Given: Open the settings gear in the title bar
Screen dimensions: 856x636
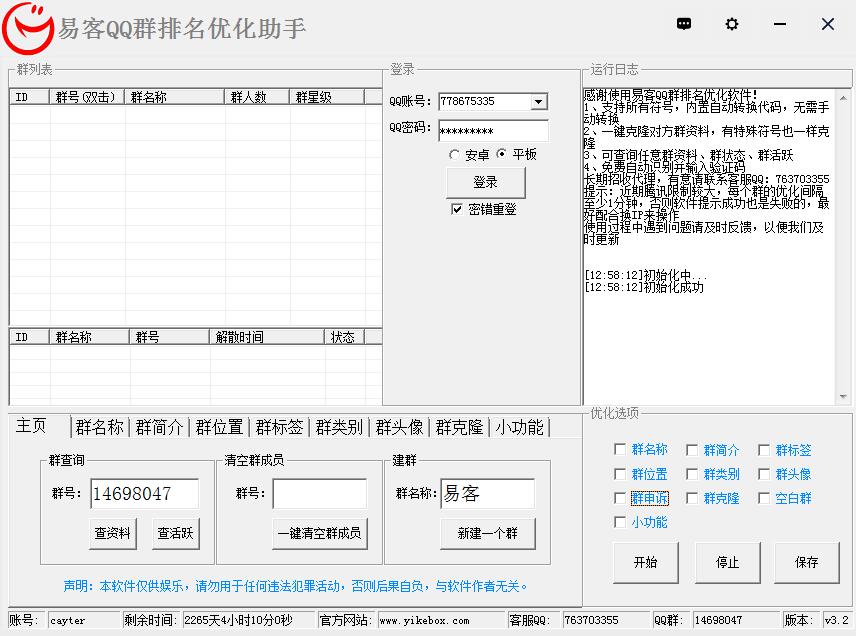Looking at the screenshot, I should click(732, 24).
